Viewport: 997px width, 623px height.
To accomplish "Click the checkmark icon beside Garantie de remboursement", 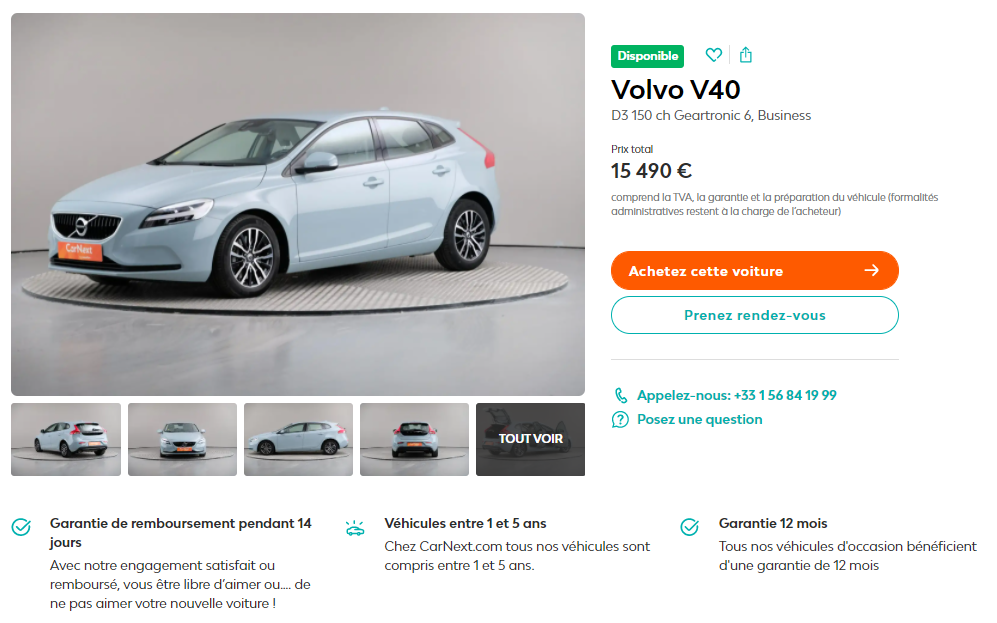I will [21, 527].
